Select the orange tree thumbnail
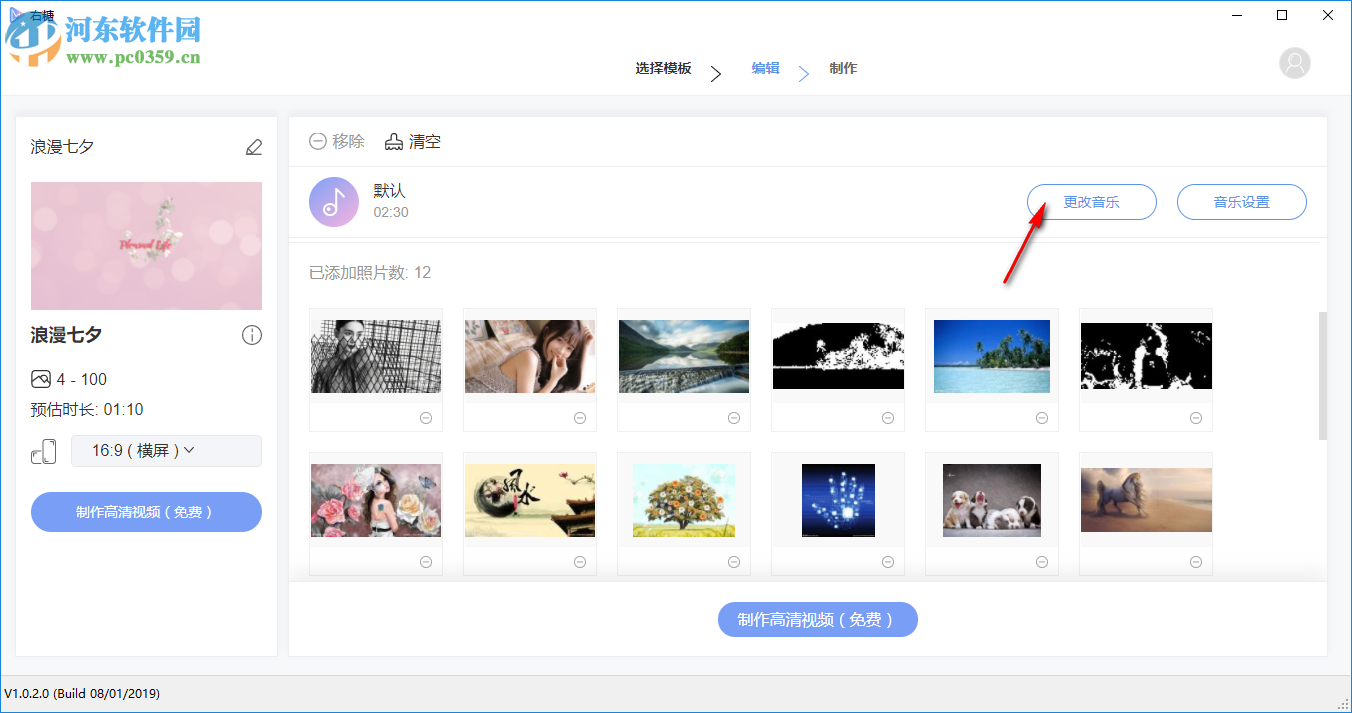Screen dimensions: 1352x713 tap(684, 500)
